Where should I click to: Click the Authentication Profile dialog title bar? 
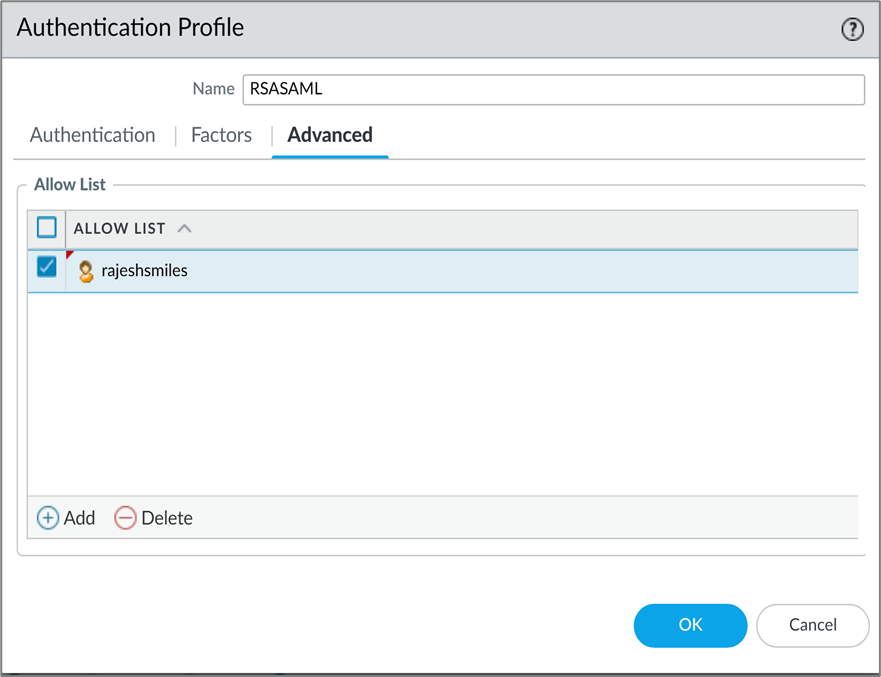pos(400,28)
